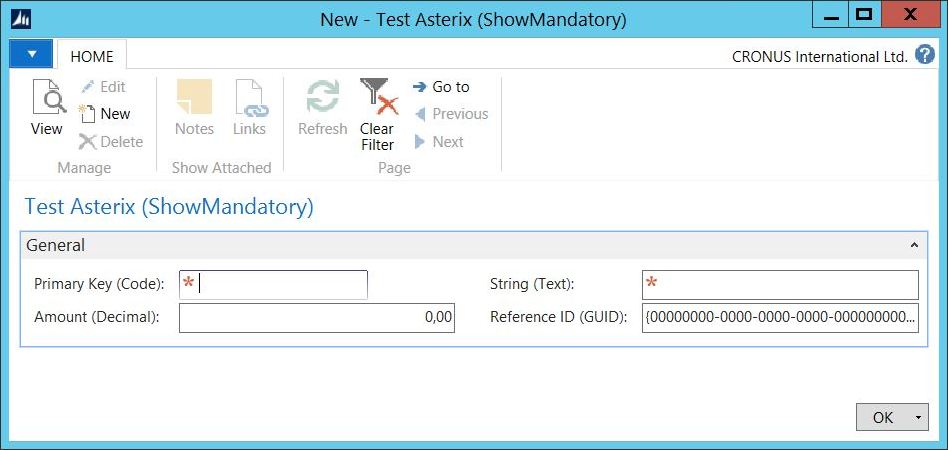948x450 pixels.
Task: Focus the Primary Key (Code) field
Action: click(273, 285)
